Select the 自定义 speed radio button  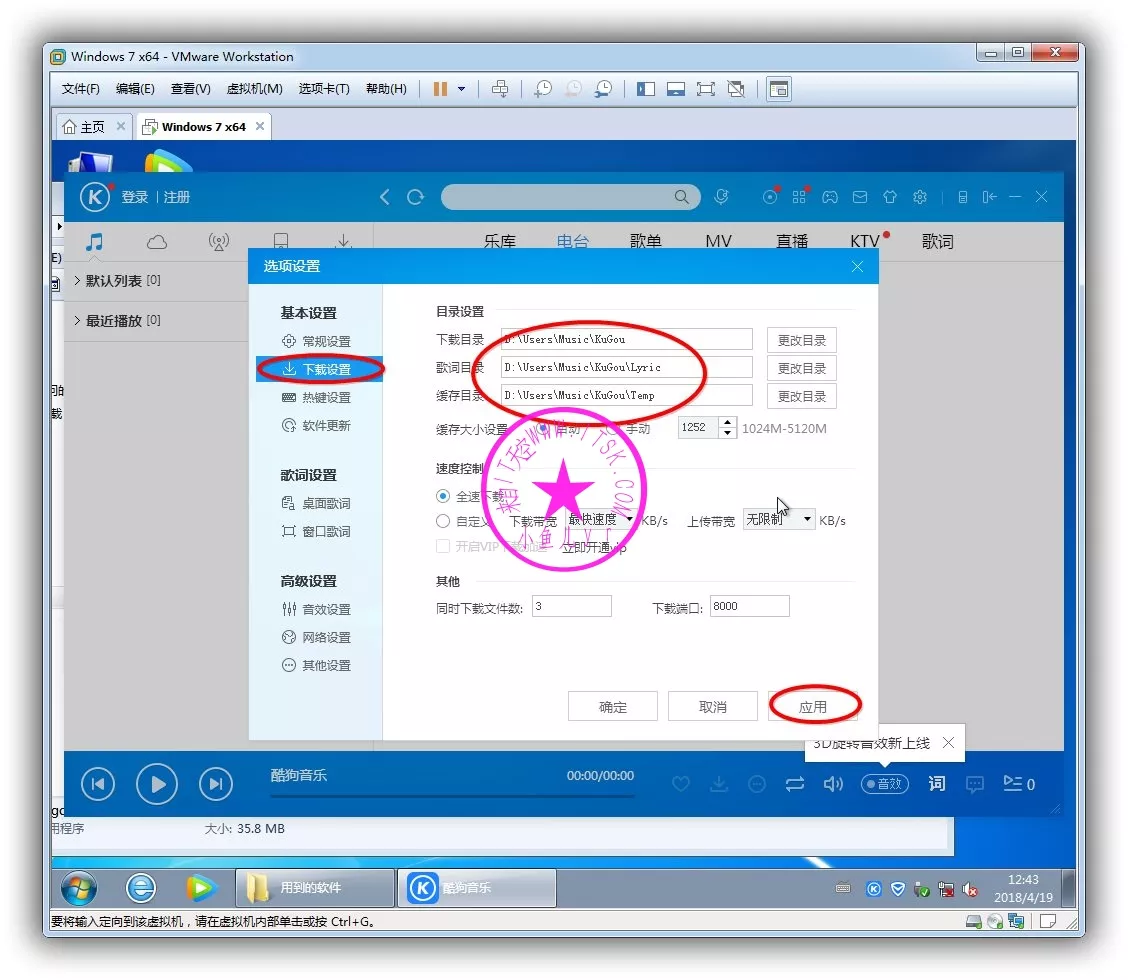tap(443, 521)
